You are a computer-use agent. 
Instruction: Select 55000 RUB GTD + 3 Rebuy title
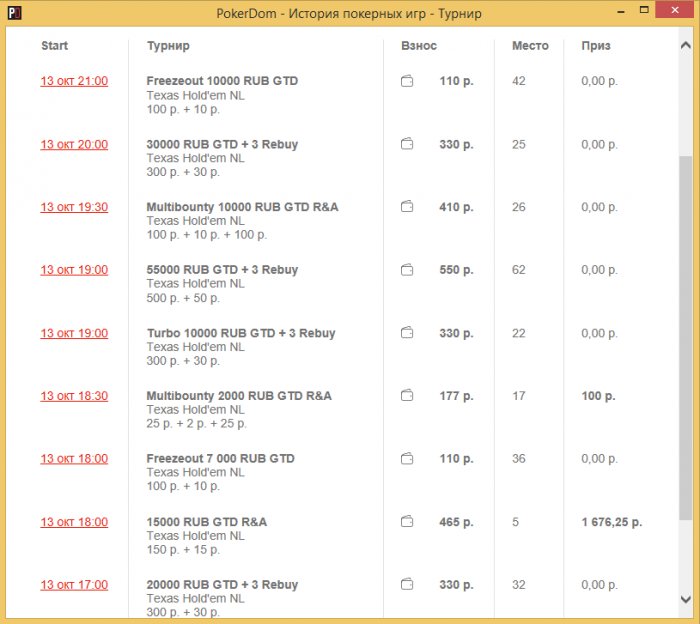coord(222,270)
